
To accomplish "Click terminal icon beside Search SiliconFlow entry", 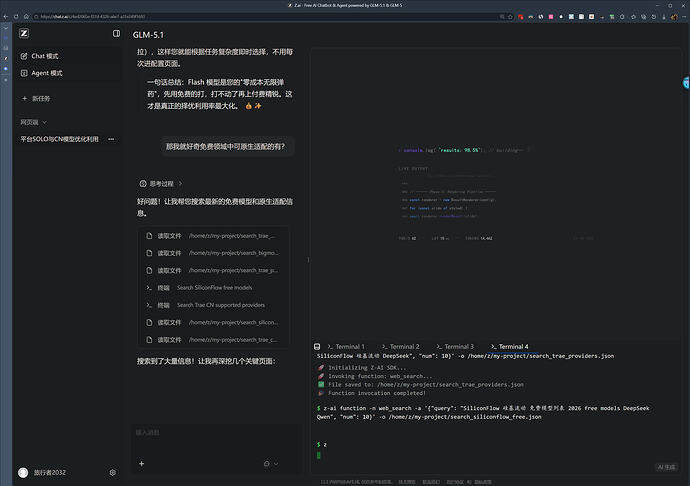I will click(149, 287).
